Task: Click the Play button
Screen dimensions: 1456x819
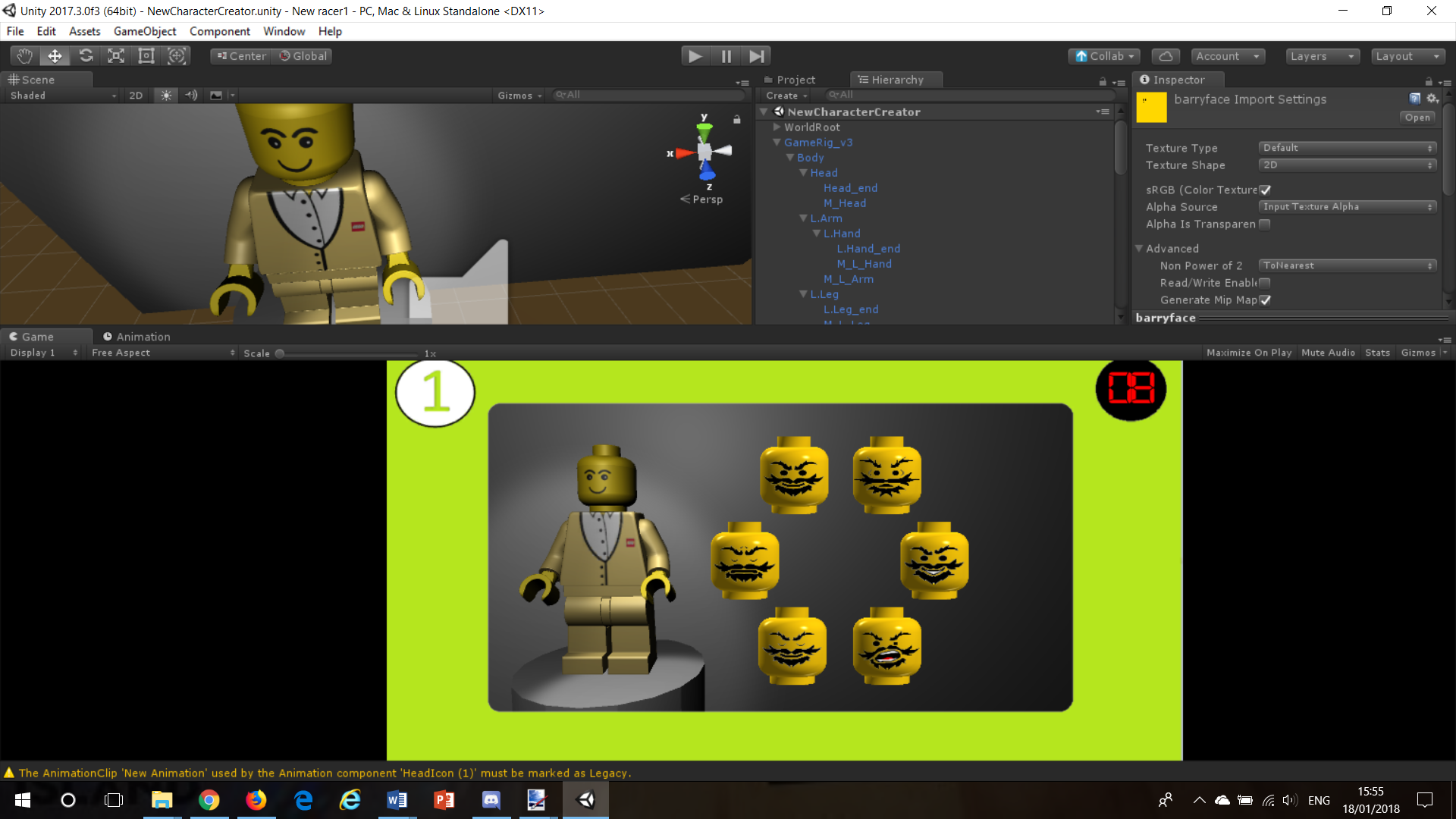Action: pos(695,55)
